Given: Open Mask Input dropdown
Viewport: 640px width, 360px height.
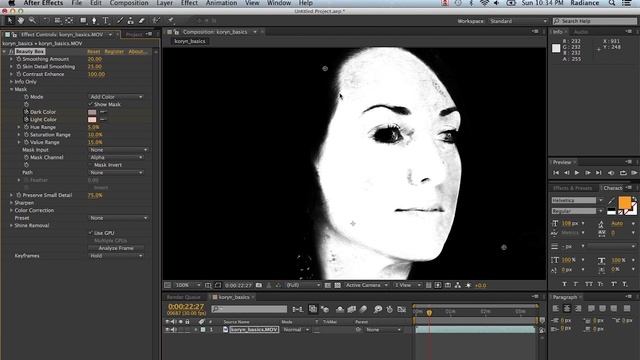Looking at the screenshot, I should point(118,150).
